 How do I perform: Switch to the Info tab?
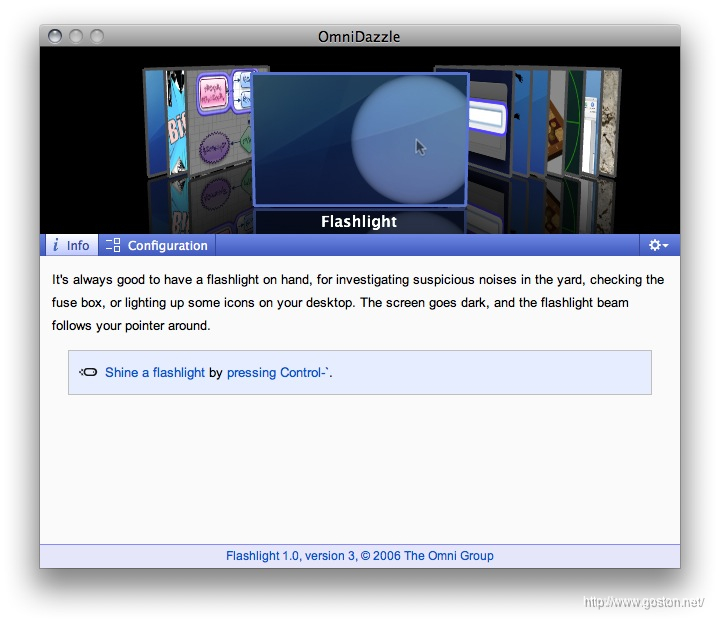point(72,245)
